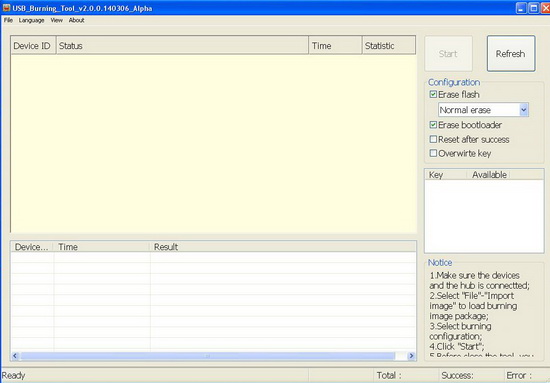
Task: Click the Statistic column header
Action: (389, 46)
